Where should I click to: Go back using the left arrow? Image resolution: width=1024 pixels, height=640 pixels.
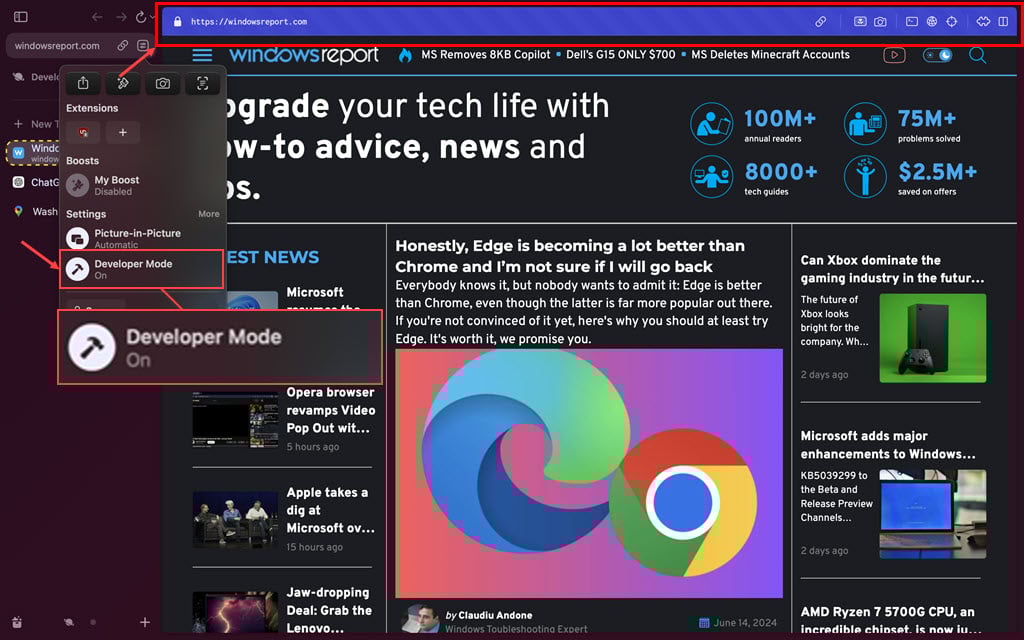[x=97, y=17]
